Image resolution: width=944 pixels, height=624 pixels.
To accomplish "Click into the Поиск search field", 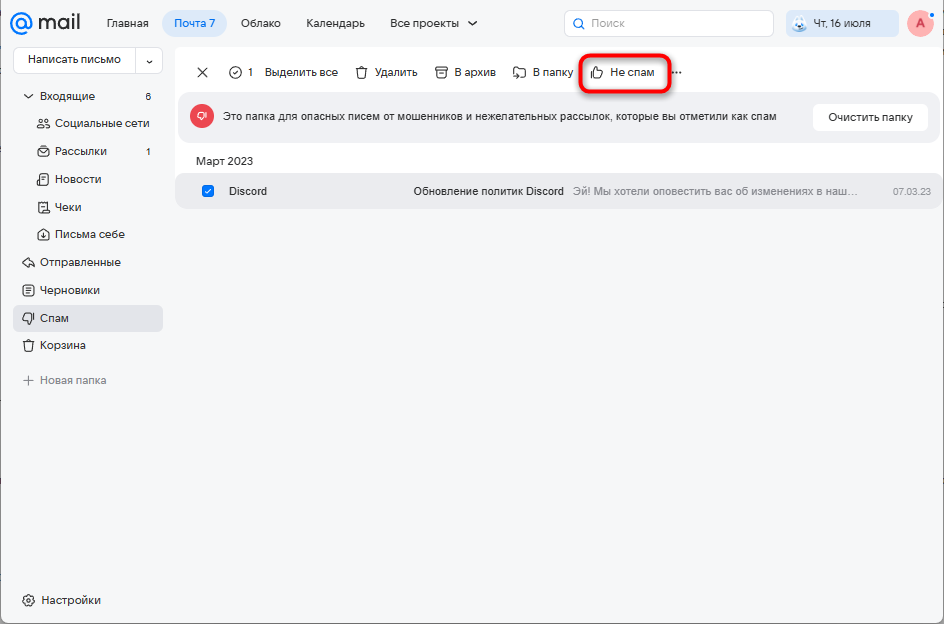I will 669,23.
